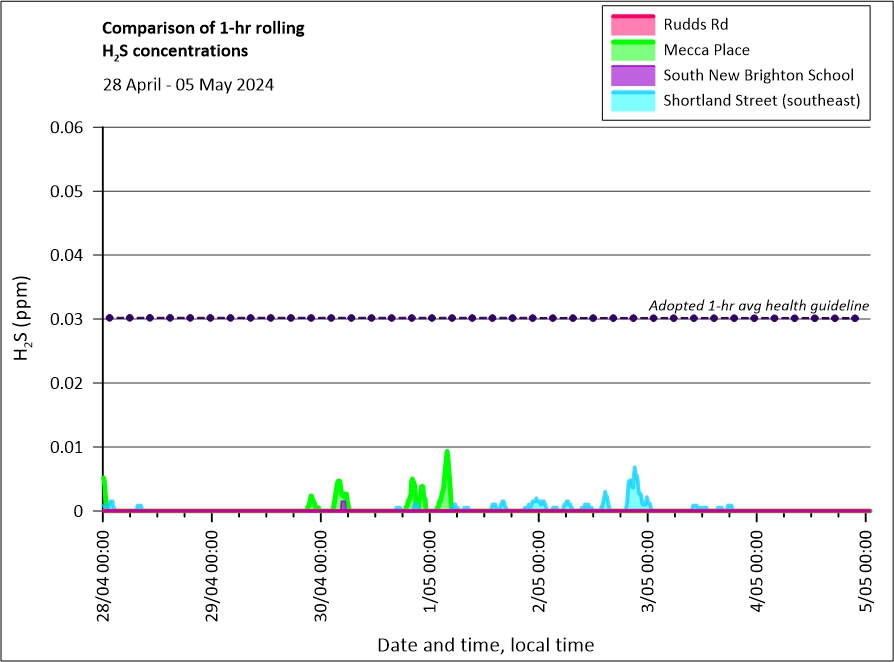Click the green Mecca Place legend swatch
This screenshot has width=894, height=662.
click(x=630, y=50)
